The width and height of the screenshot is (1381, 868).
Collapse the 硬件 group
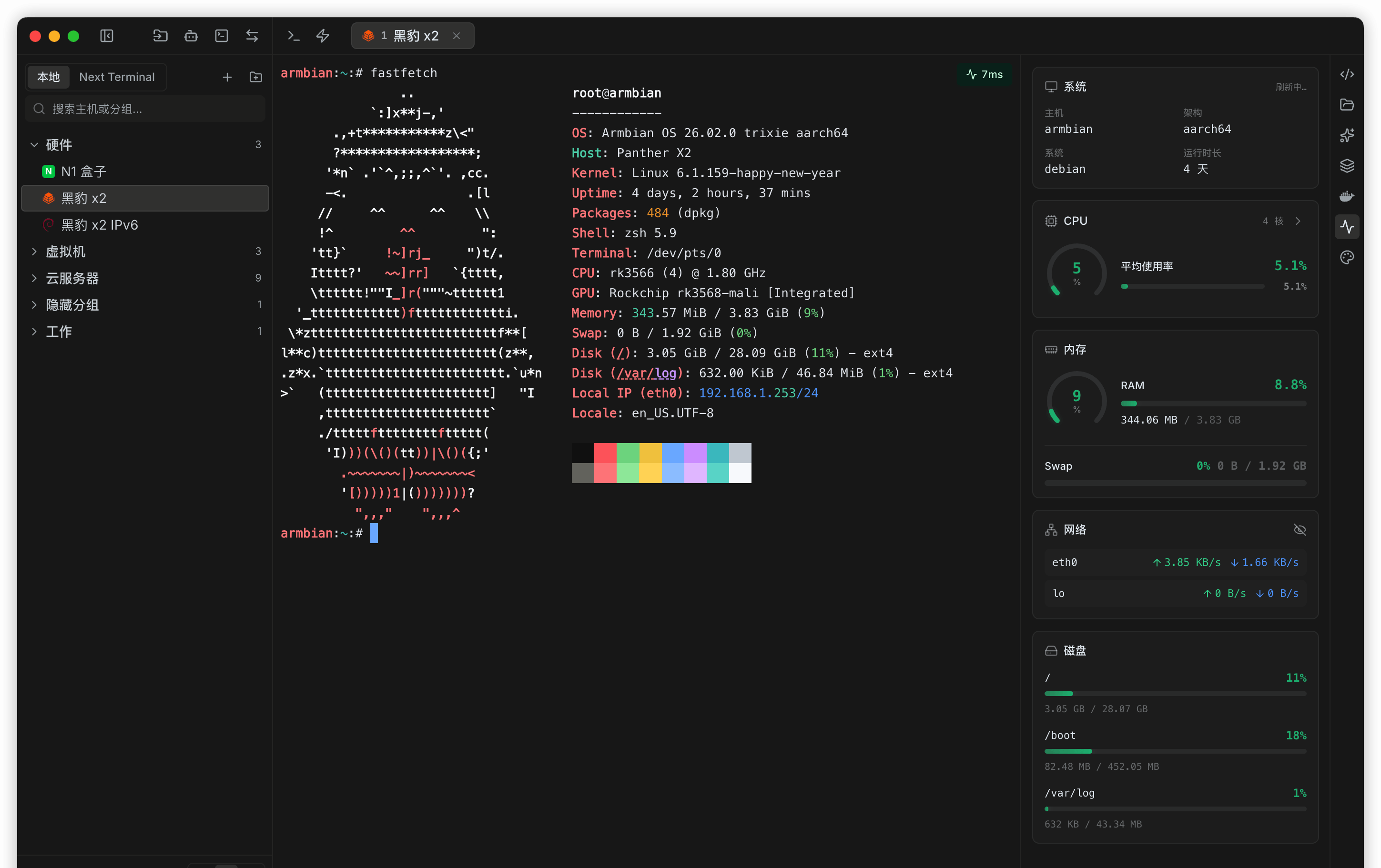(34, 144)
